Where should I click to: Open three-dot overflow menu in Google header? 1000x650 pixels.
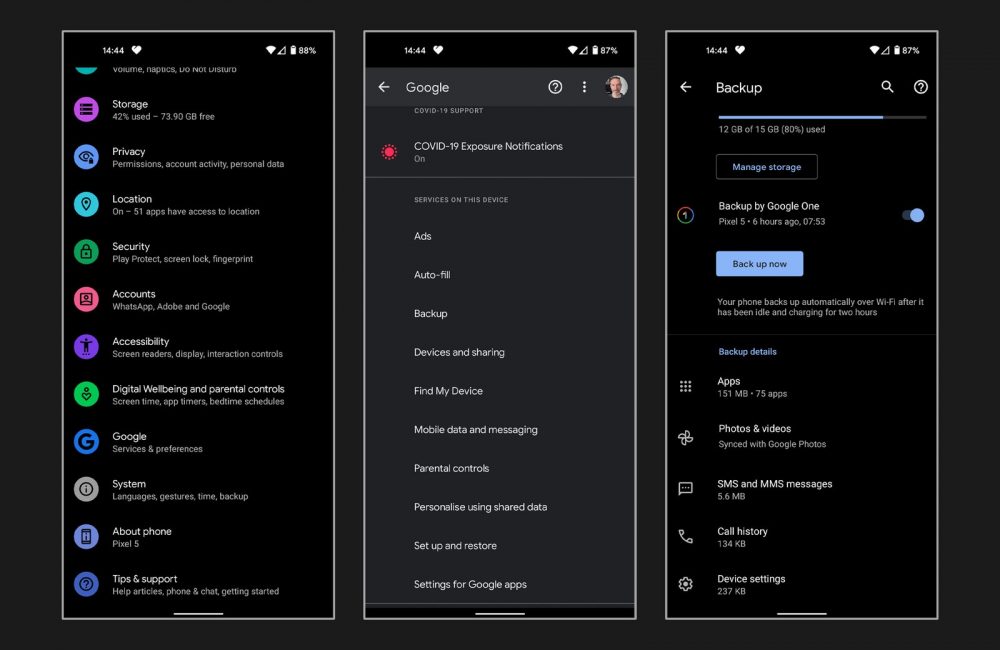[x=585, y=88]
